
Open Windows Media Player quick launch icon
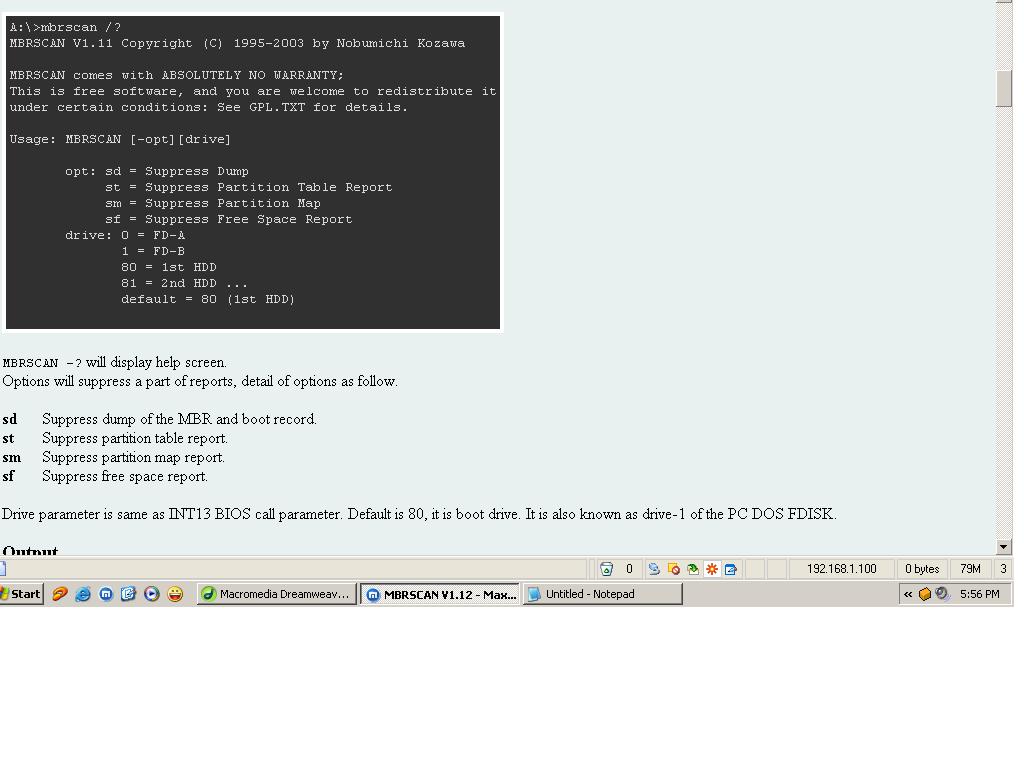(x=152, y=594)
